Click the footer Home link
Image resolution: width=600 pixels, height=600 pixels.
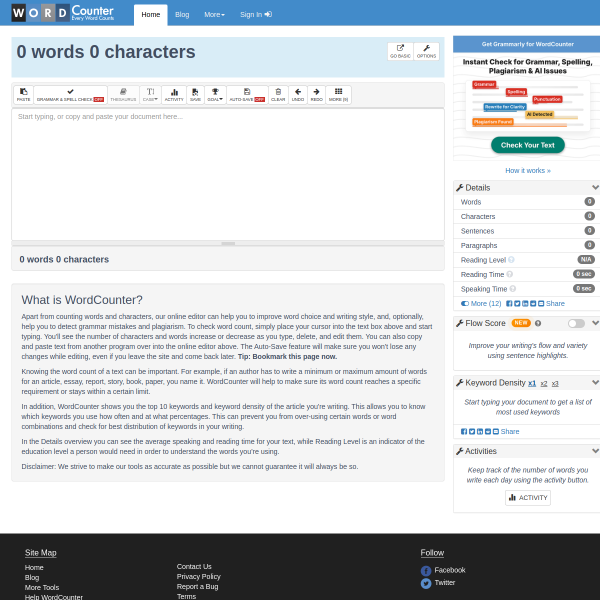coord(34,567)
